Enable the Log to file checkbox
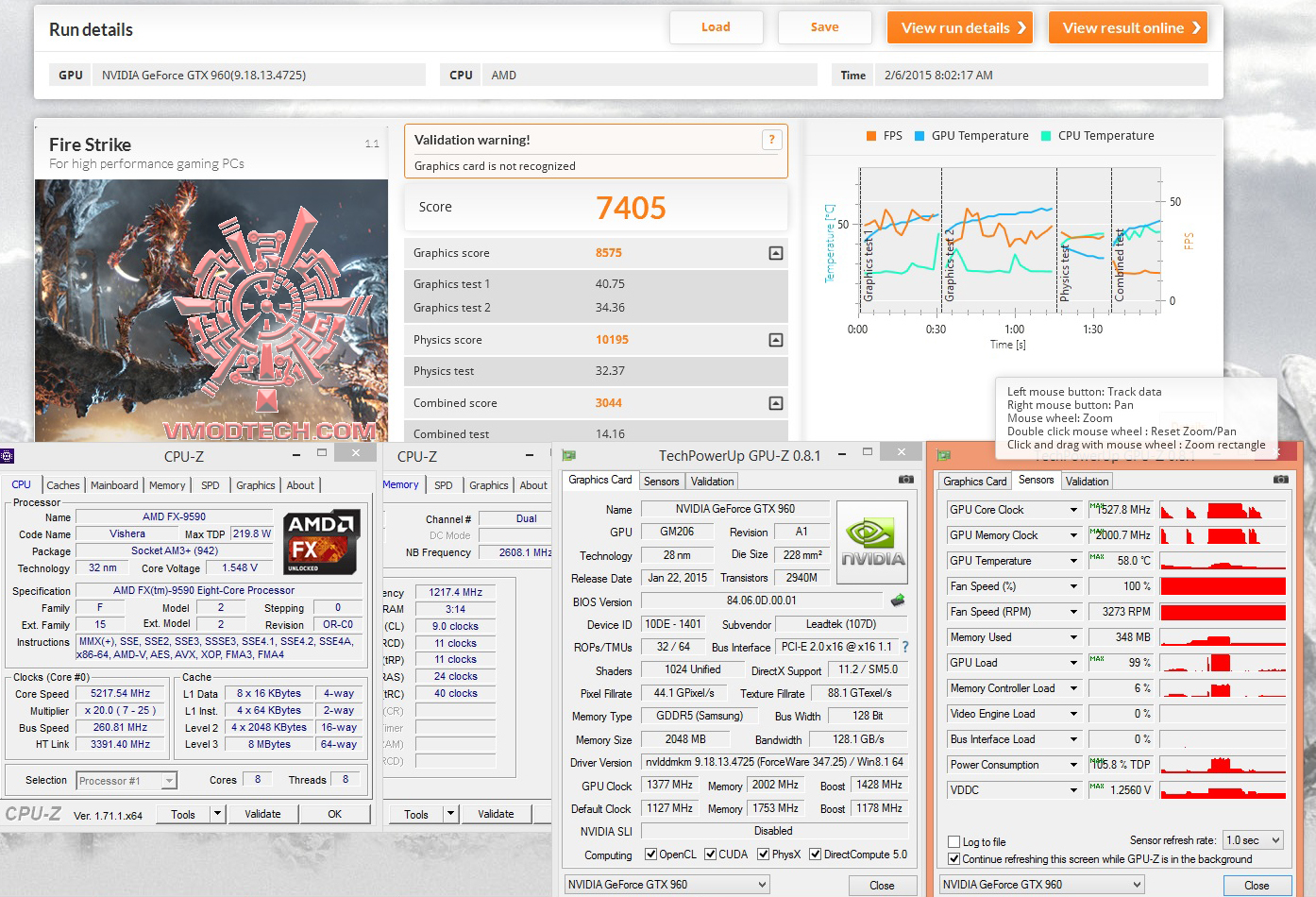Screen dimensions: 1316x897 pos(953,842)
